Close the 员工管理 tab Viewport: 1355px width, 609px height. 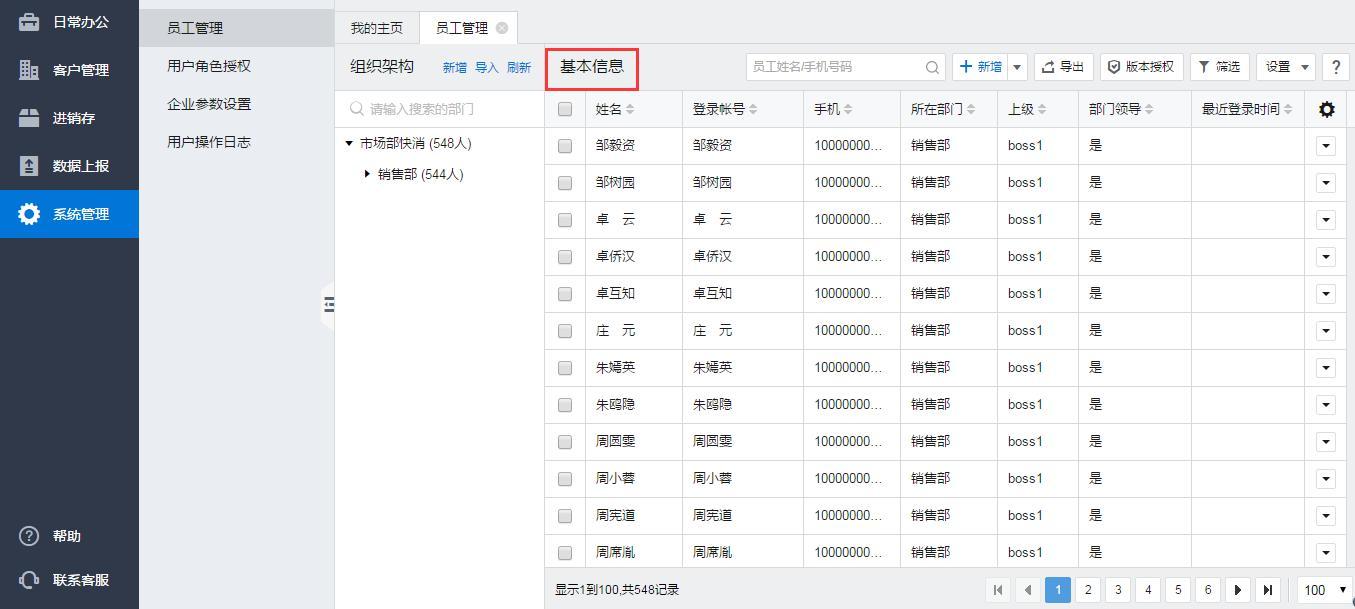[502, 28]
